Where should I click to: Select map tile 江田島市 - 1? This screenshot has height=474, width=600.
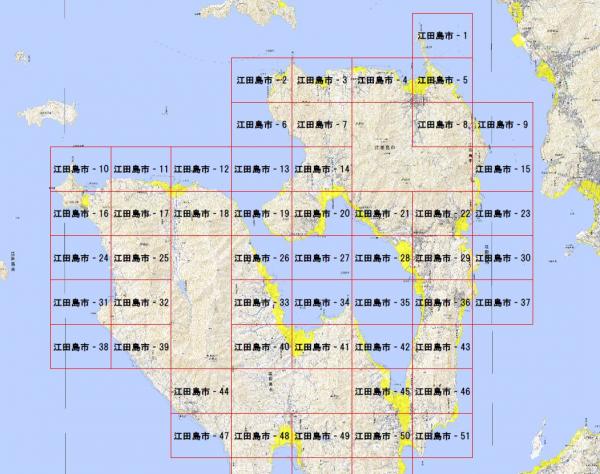pyautogui.click(x=442, y=35)
